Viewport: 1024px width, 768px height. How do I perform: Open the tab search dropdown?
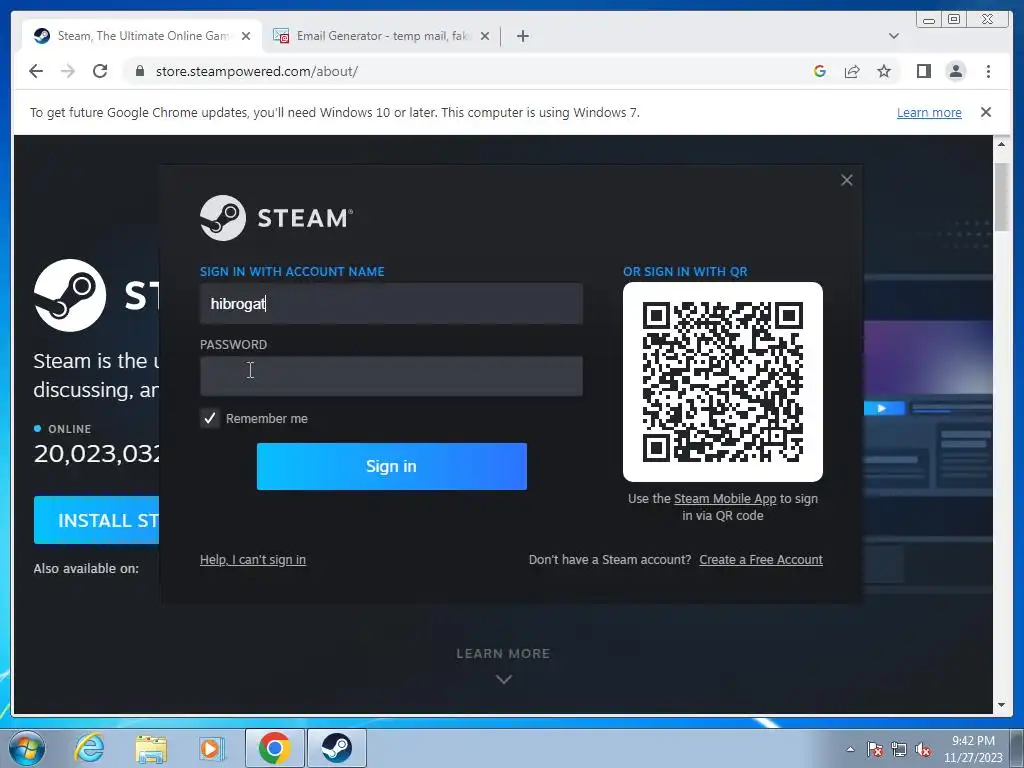pyautogui.click(x=893, y=36)
